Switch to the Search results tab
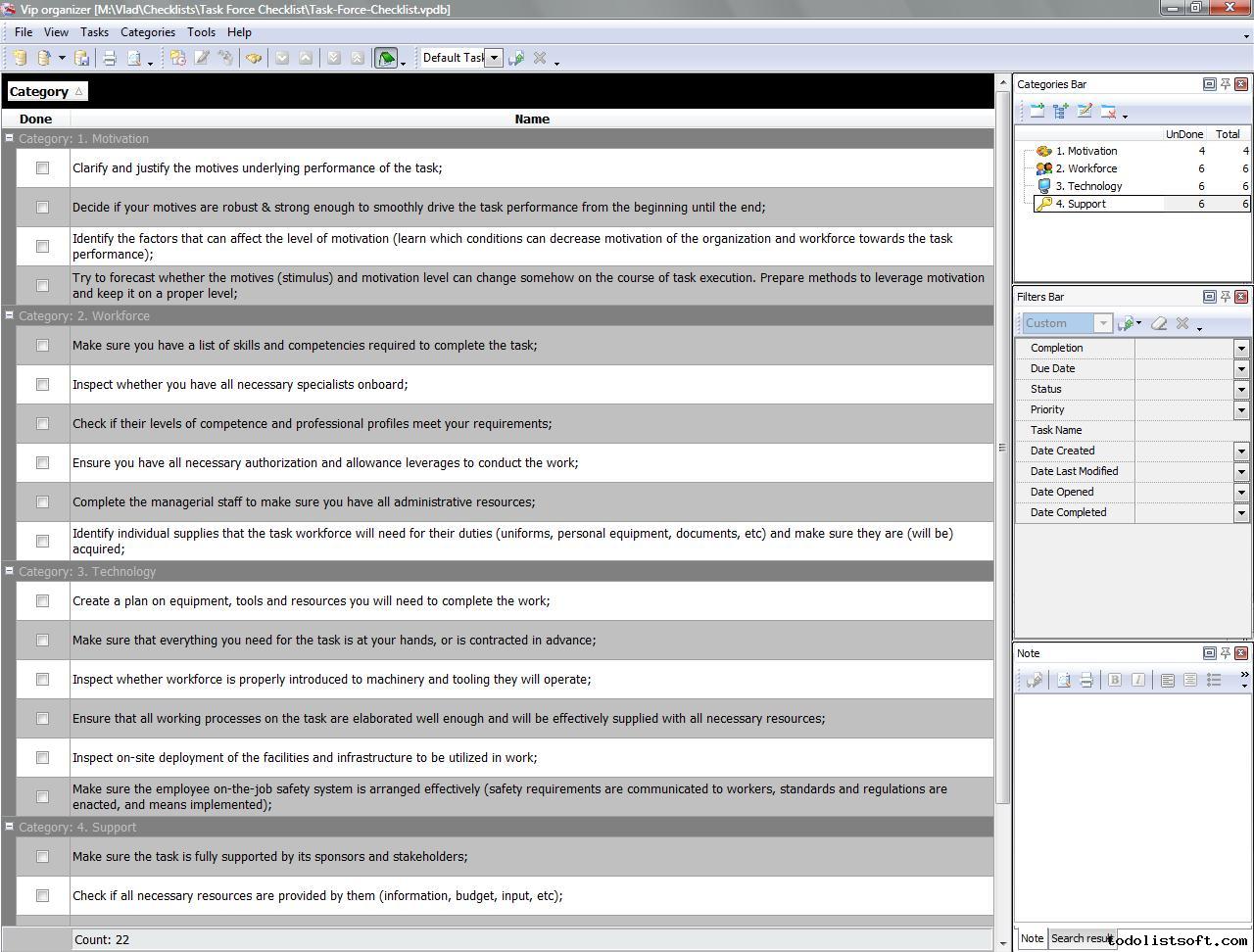This screenshot has width=1254, height=952. click(1081, 938)
